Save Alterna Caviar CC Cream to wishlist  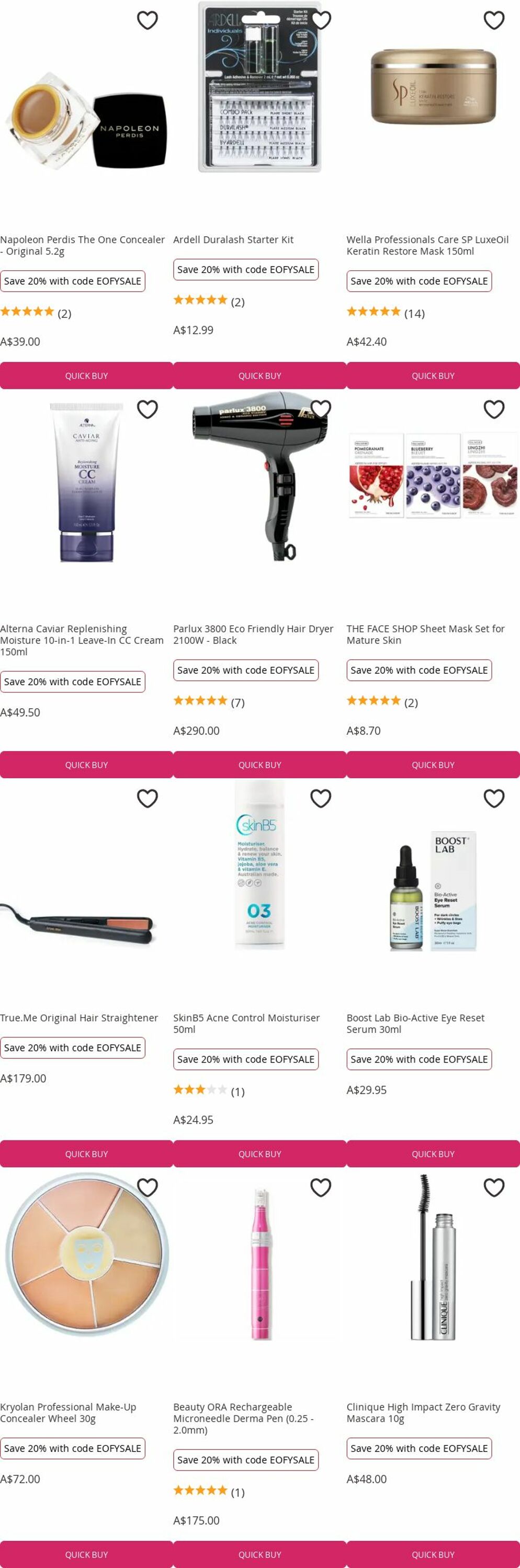(x=148, y=409)
